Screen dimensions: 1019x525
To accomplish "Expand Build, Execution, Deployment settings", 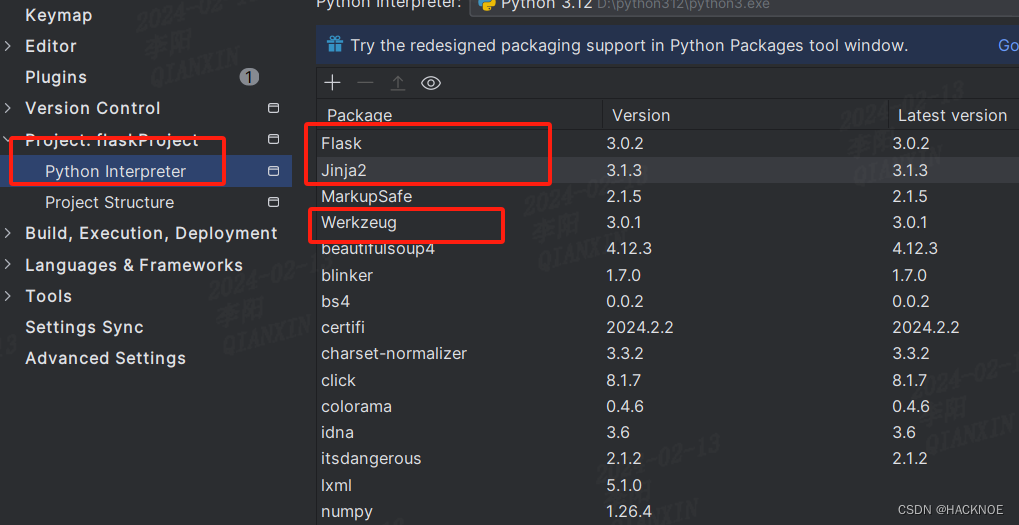I will click(8, 233).
